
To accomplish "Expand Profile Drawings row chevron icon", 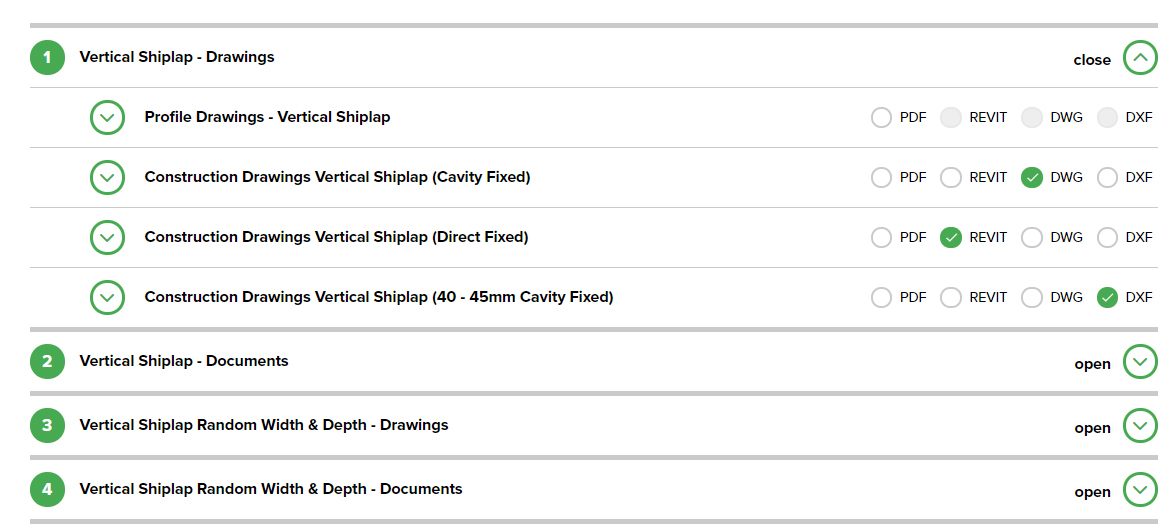I will (x=107, y=118).
